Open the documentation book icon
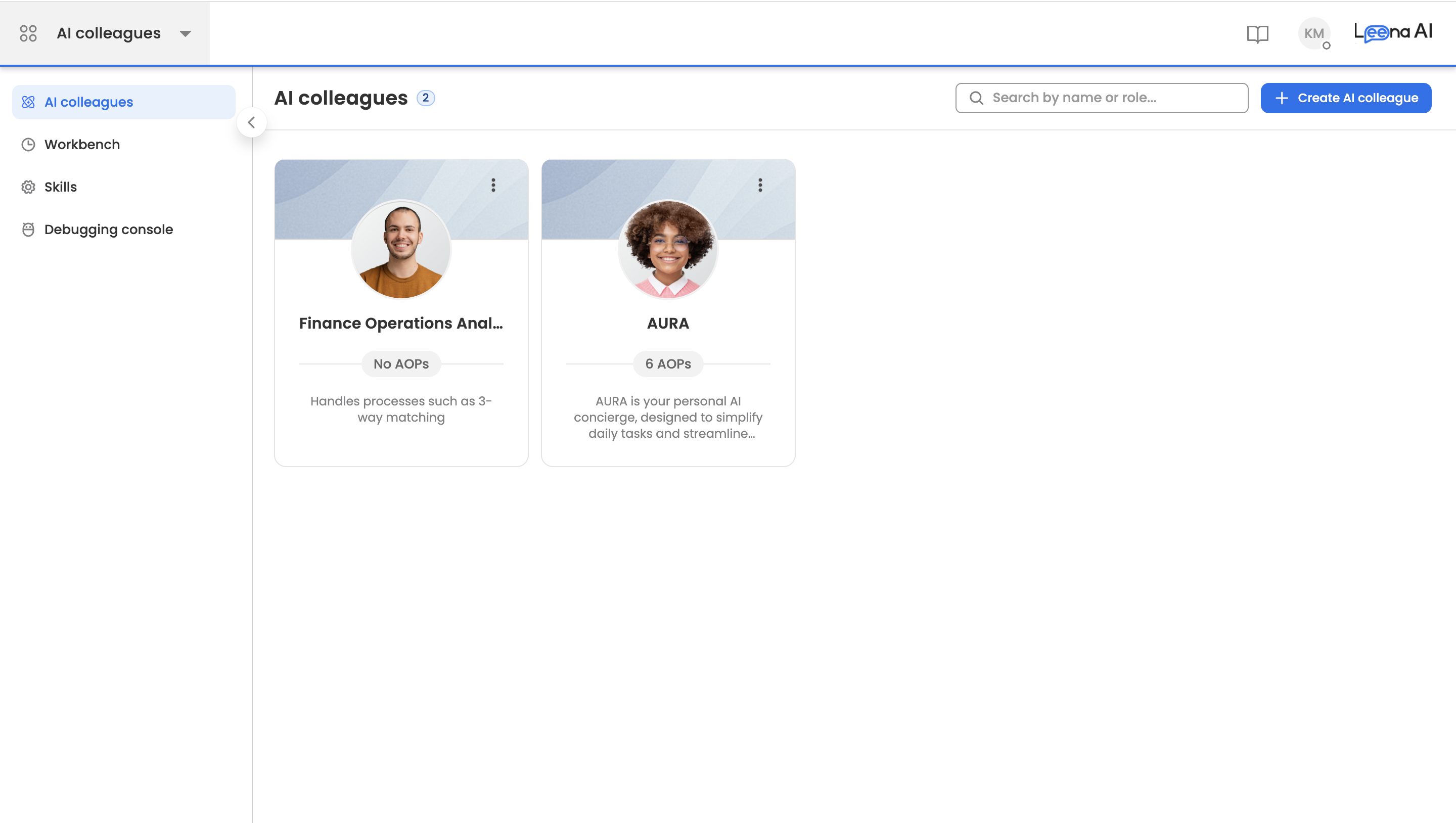 point(1257,34)
